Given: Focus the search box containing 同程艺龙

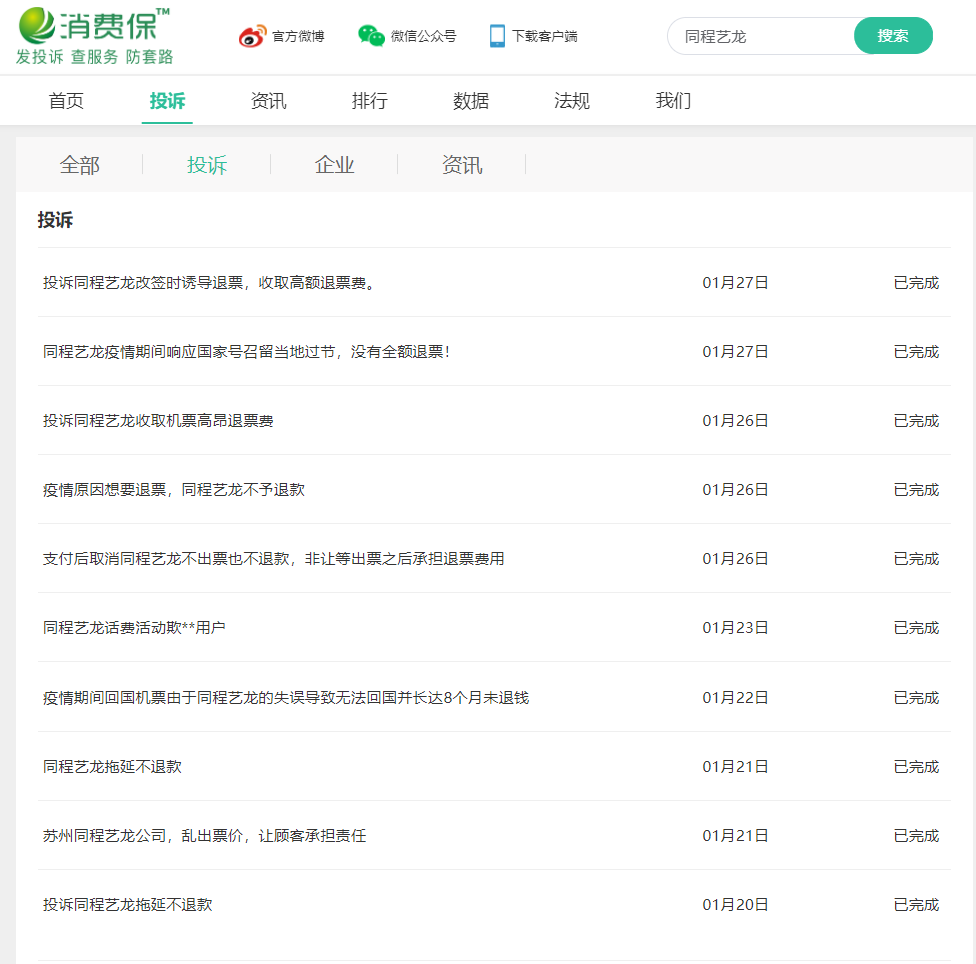Looking at the screenshot, I should pos(761,36).
